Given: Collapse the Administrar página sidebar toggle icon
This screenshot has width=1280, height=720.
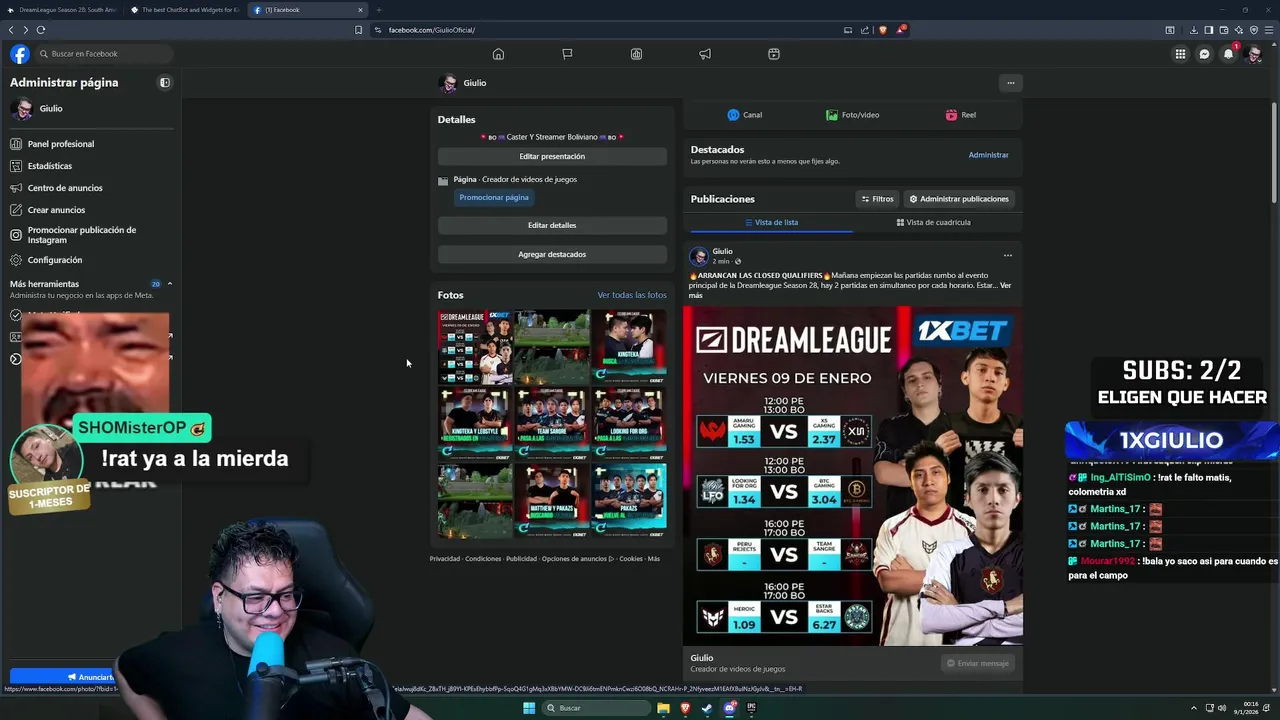Looking at the screenshot, I should click(165, 83).
